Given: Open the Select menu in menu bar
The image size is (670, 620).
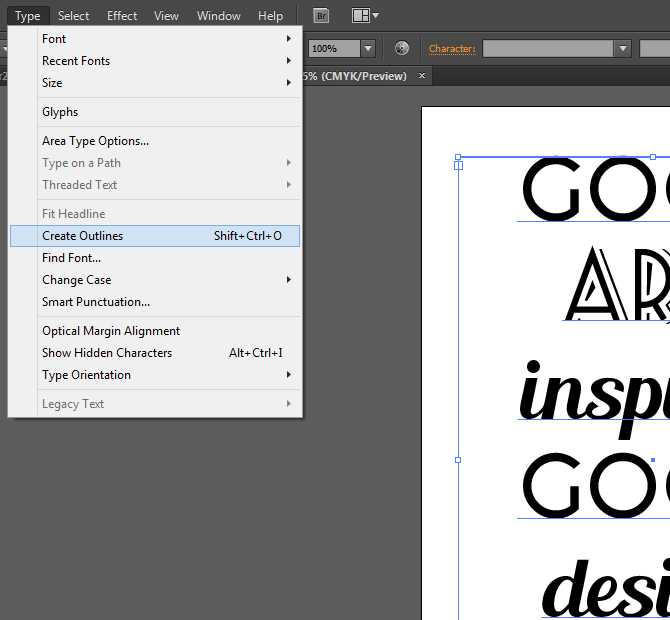Looking at the screenshot, I should click(x=73, y=16).
